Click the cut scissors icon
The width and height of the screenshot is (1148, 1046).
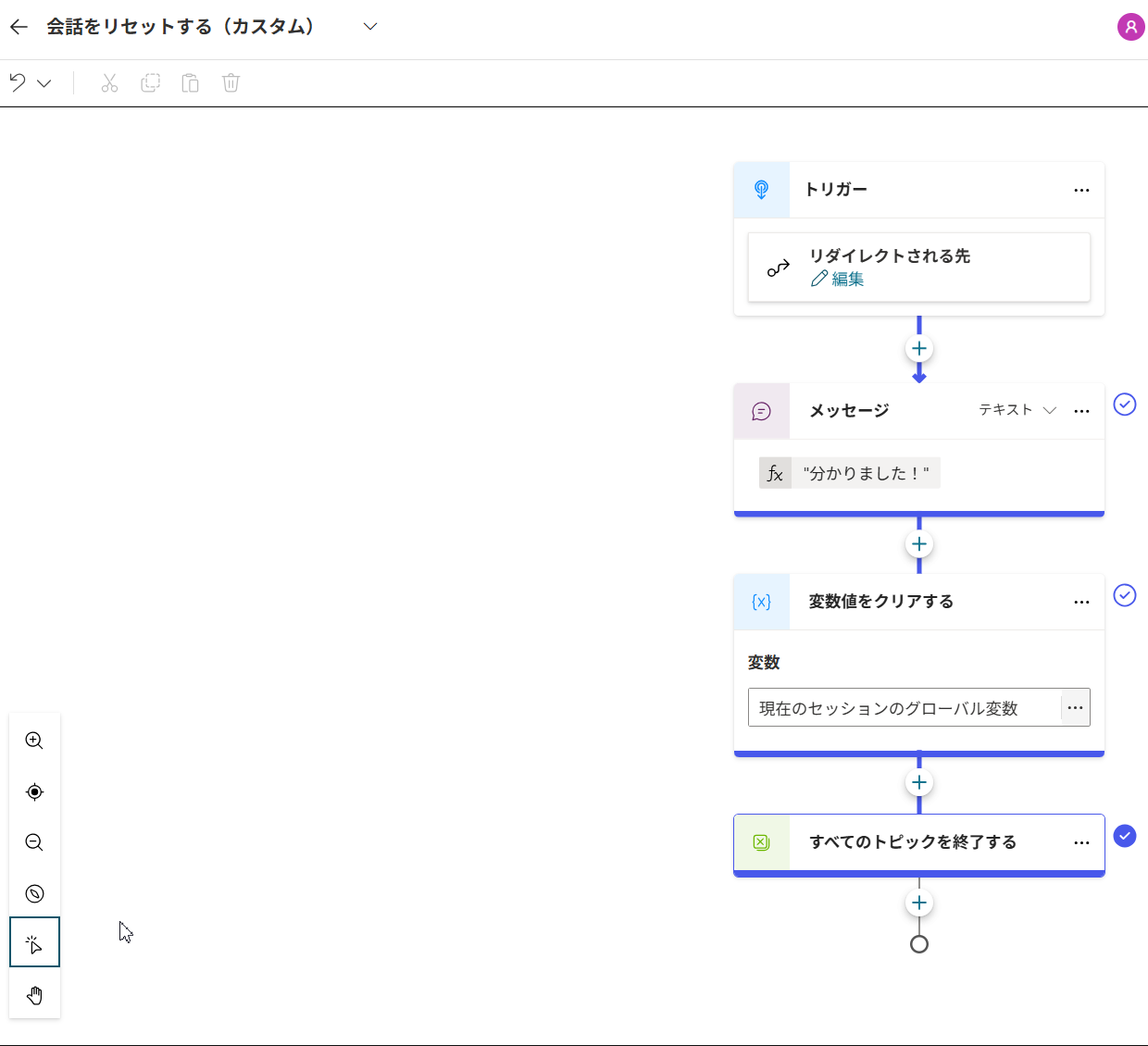click(x=109, y=83)
